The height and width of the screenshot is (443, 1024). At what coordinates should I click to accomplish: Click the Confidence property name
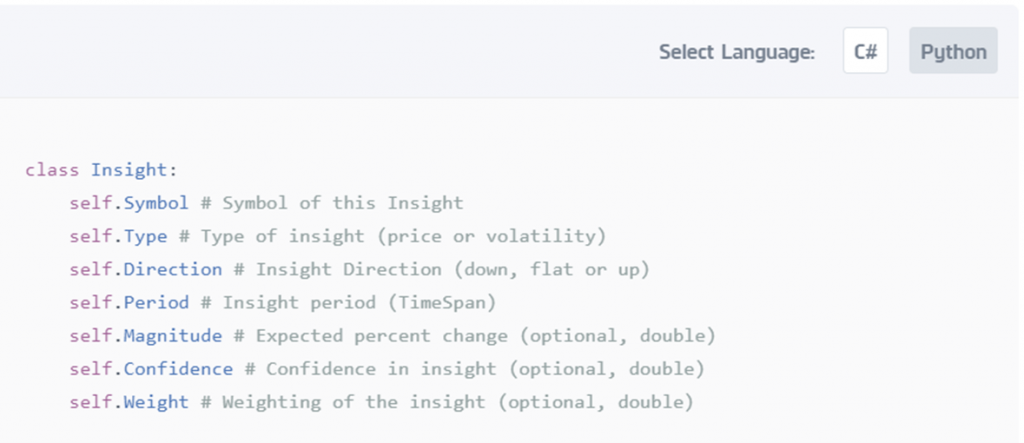click(178, 369)
